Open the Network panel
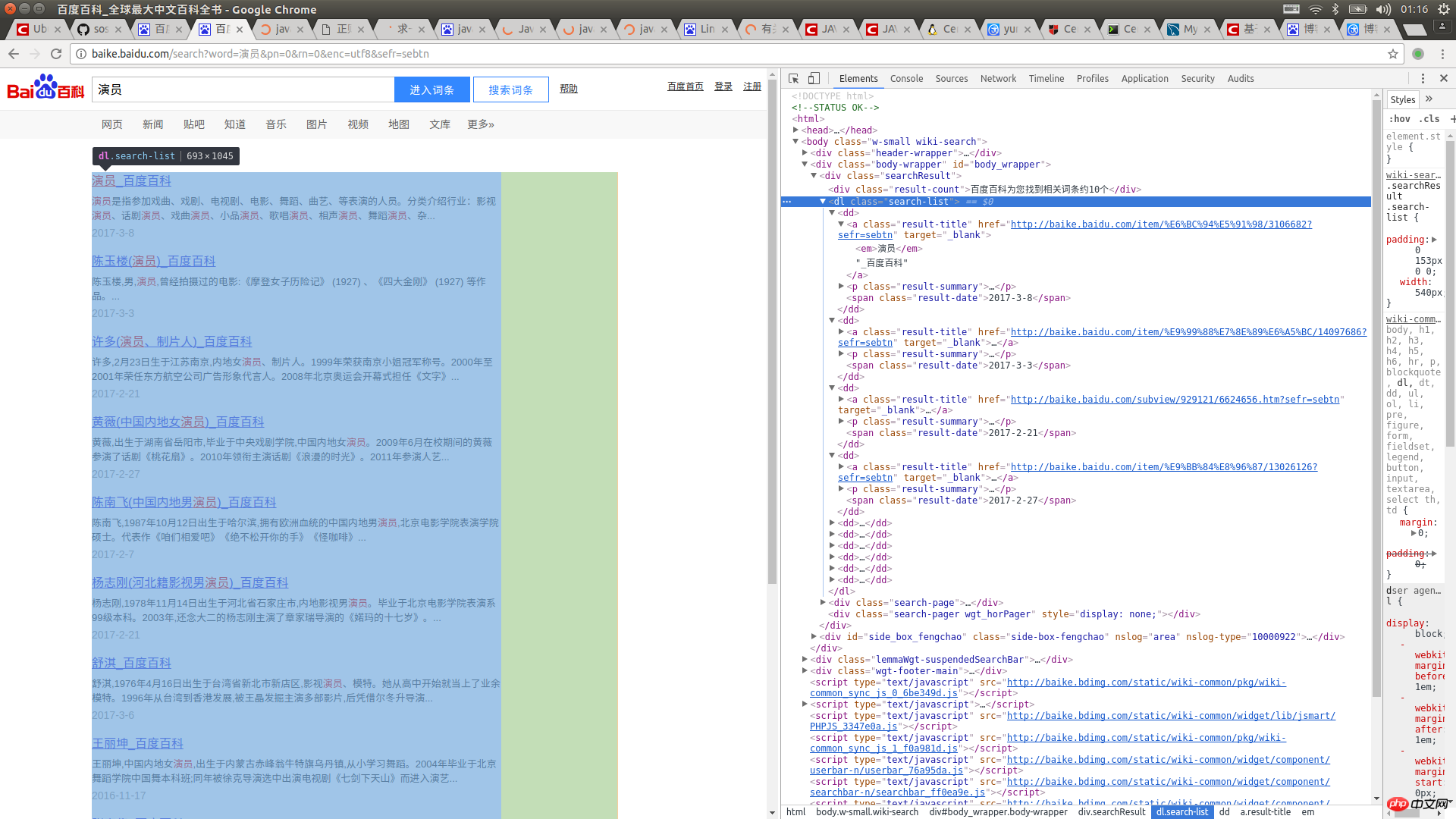Viewport: 1456px width, 819px height. tap(996, 78)
